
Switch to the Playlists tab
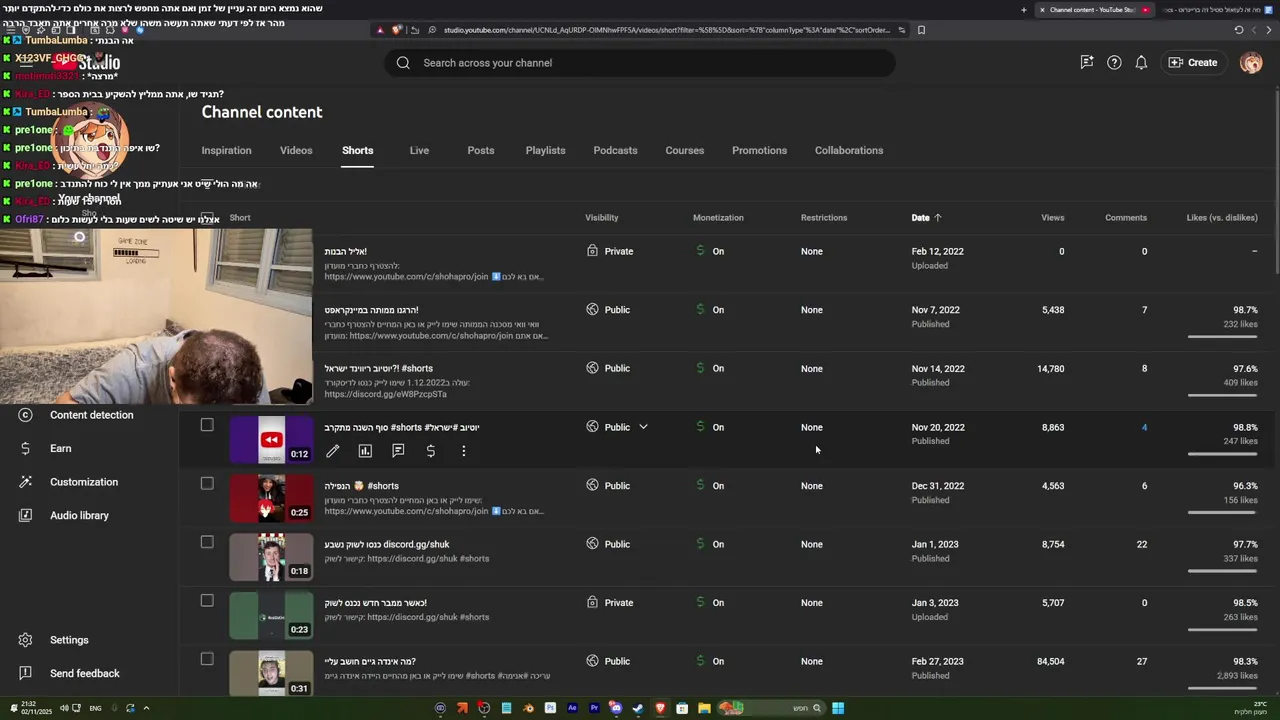[545, 150]
